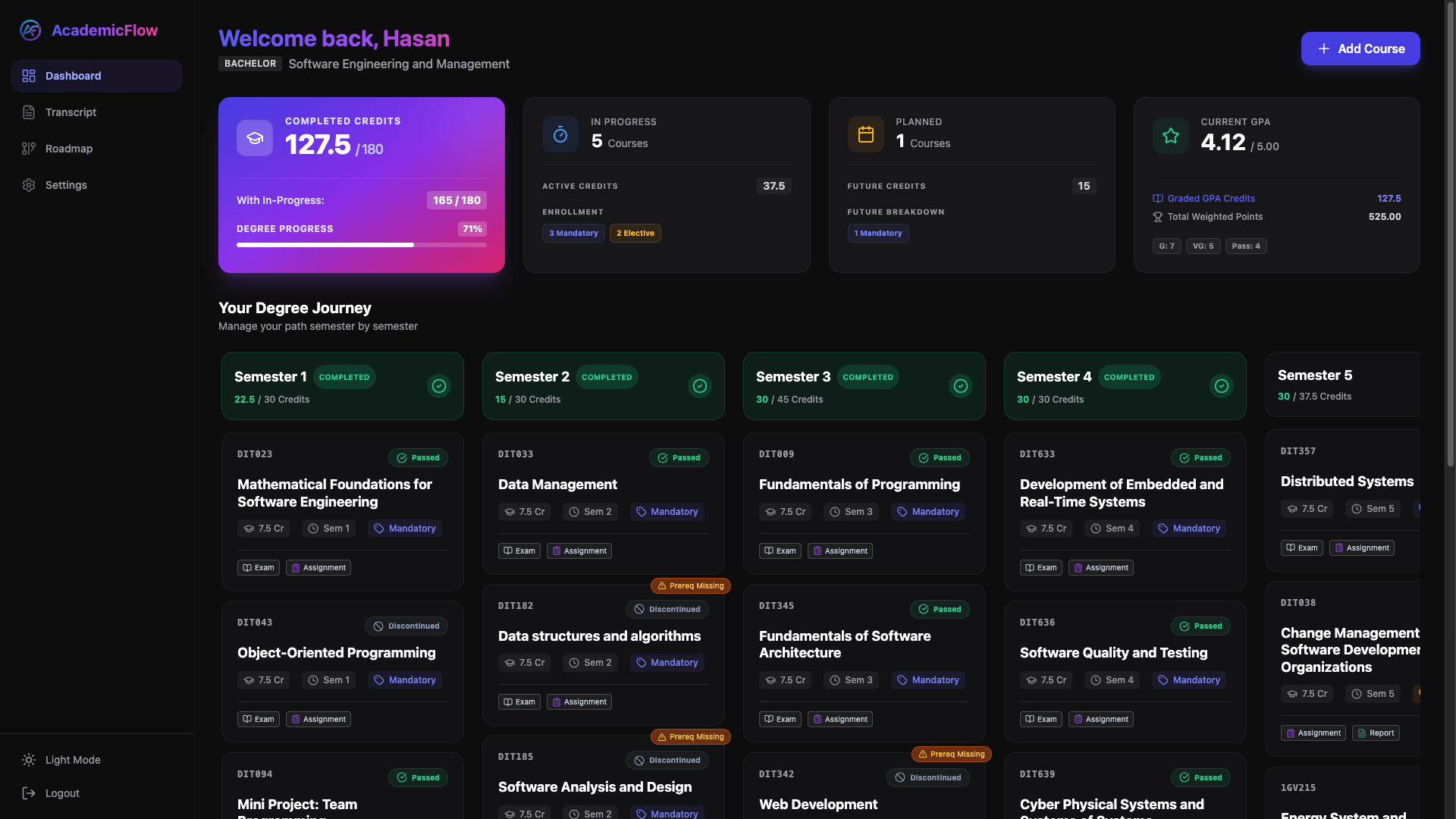1456x819 pixels.
Task: Click the 2 Elective enrollment badge
Action: click(635, 234)
